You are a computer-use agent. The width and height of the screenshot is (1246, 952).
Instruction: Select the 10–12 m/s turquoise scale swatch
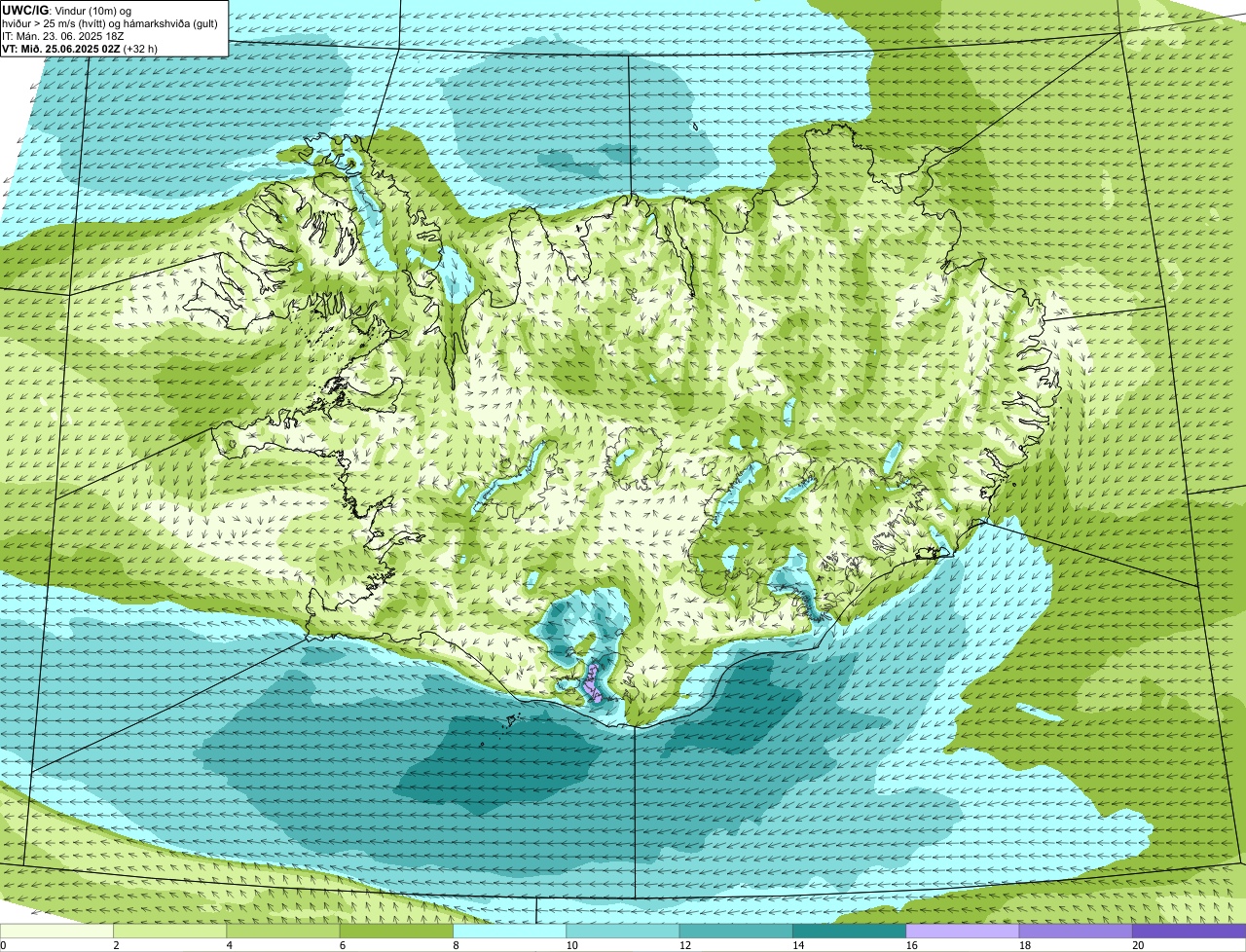click(x=622, y=931)
